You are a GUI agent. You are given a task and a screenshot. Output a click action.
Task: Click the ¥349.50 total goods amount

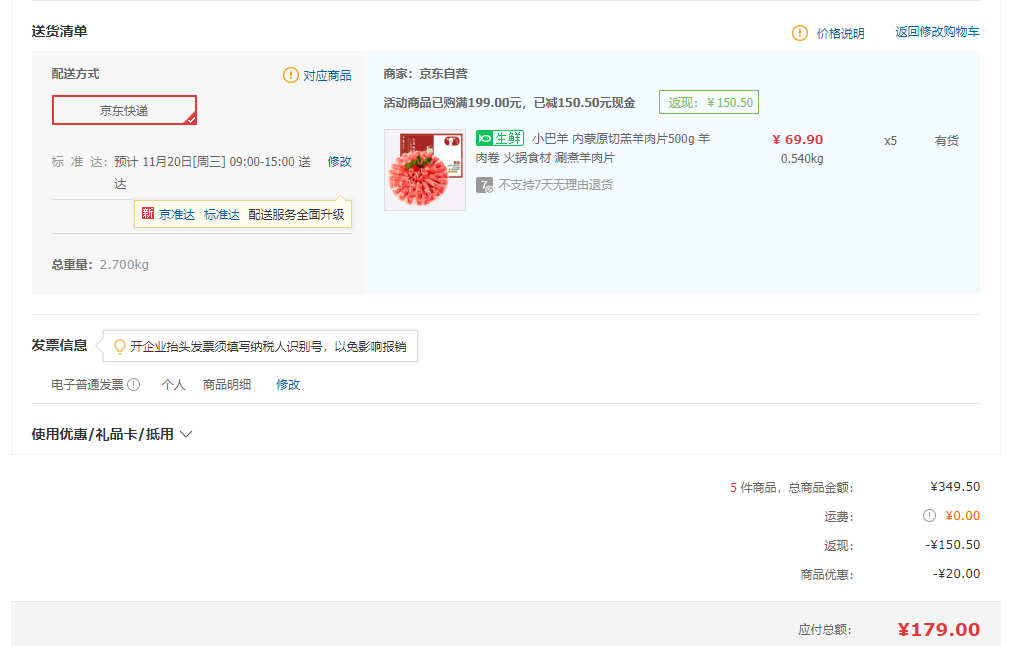tap(955, 487)
